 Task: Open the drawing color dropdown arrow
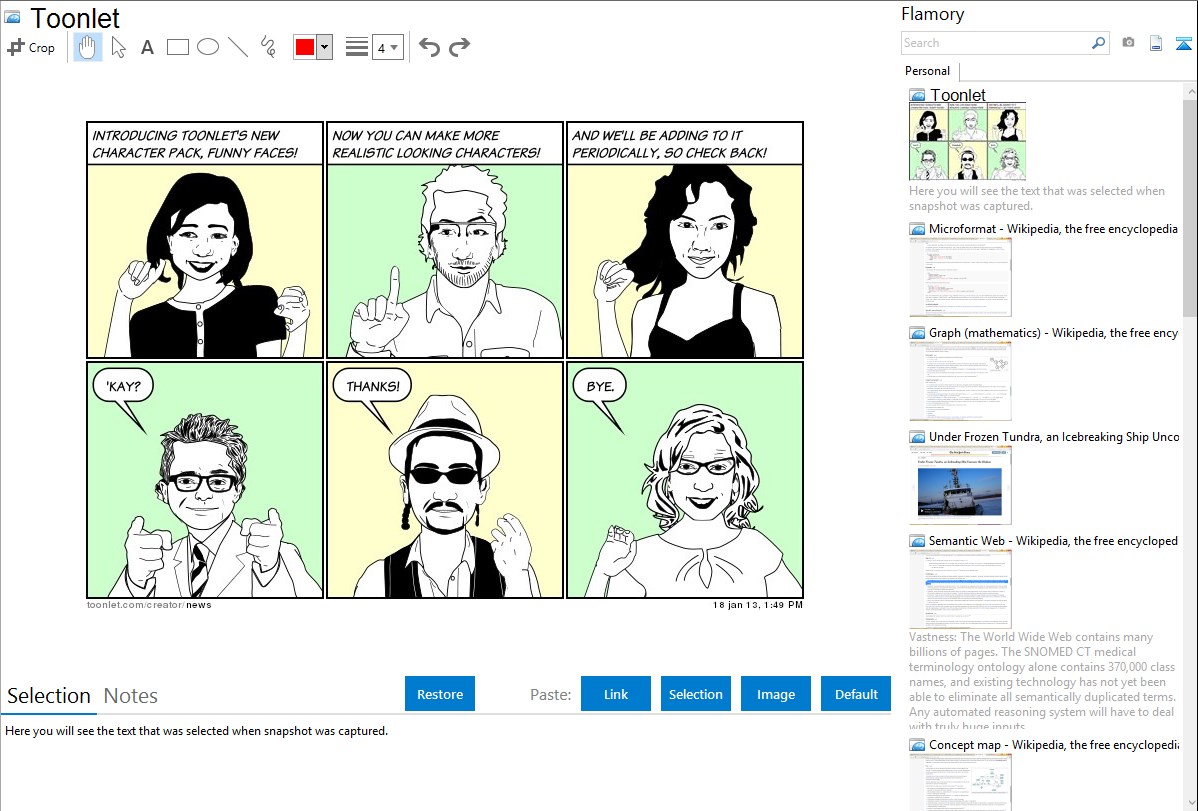325,47
